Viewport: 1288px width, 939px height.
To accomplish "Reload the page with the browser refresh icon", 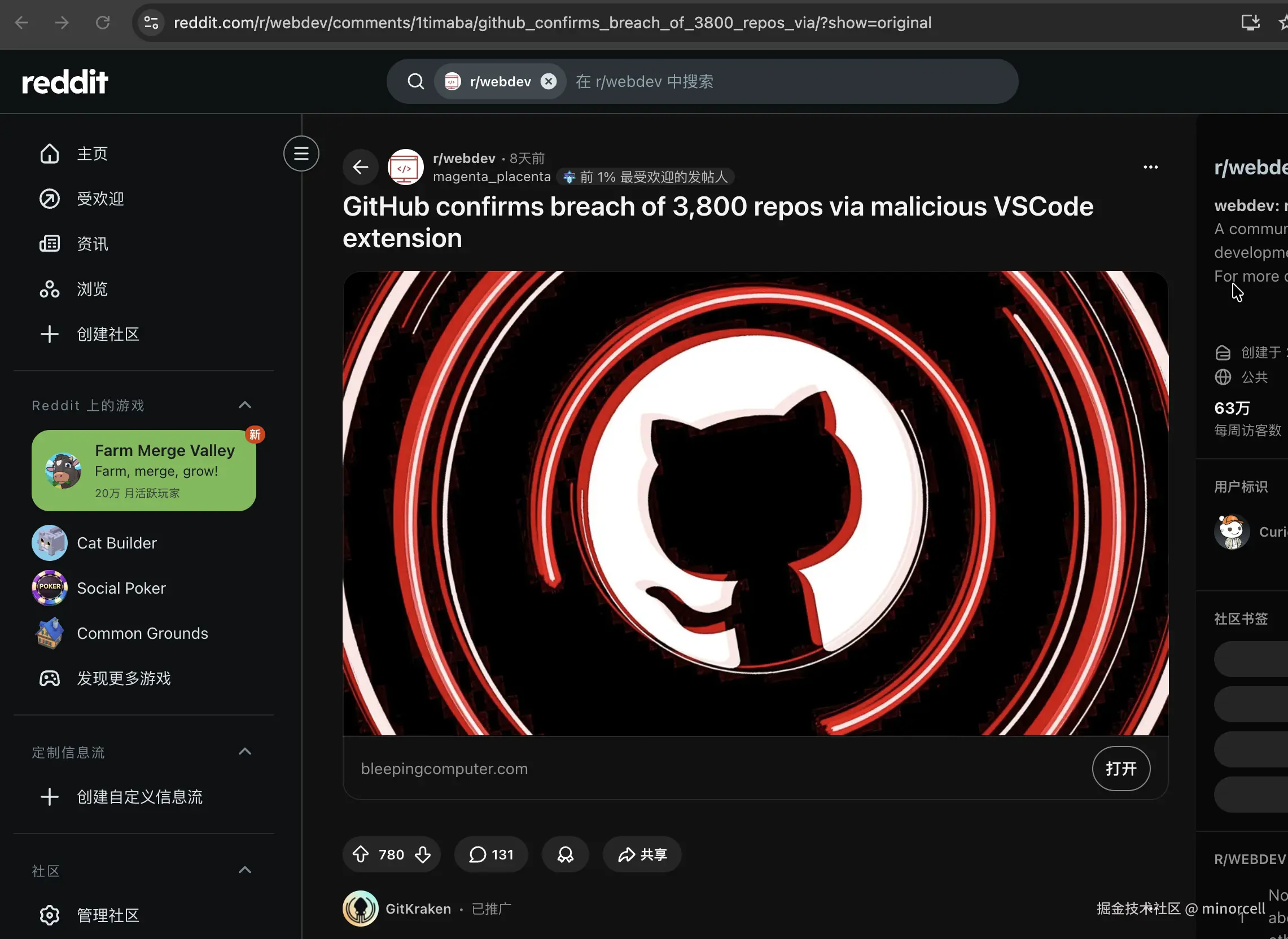I will (102, 23).
